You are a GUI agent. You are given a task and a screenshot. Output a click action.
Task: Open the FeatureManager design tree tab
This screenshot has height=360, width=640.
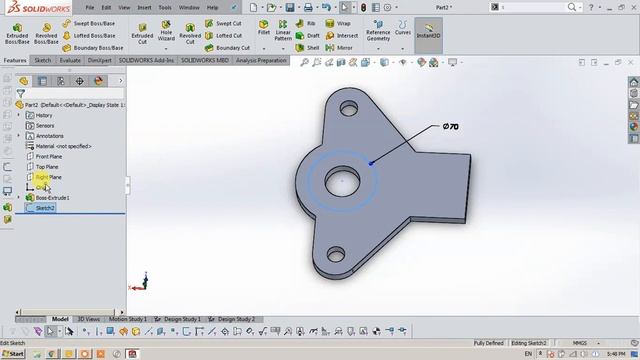coord(24,81)
